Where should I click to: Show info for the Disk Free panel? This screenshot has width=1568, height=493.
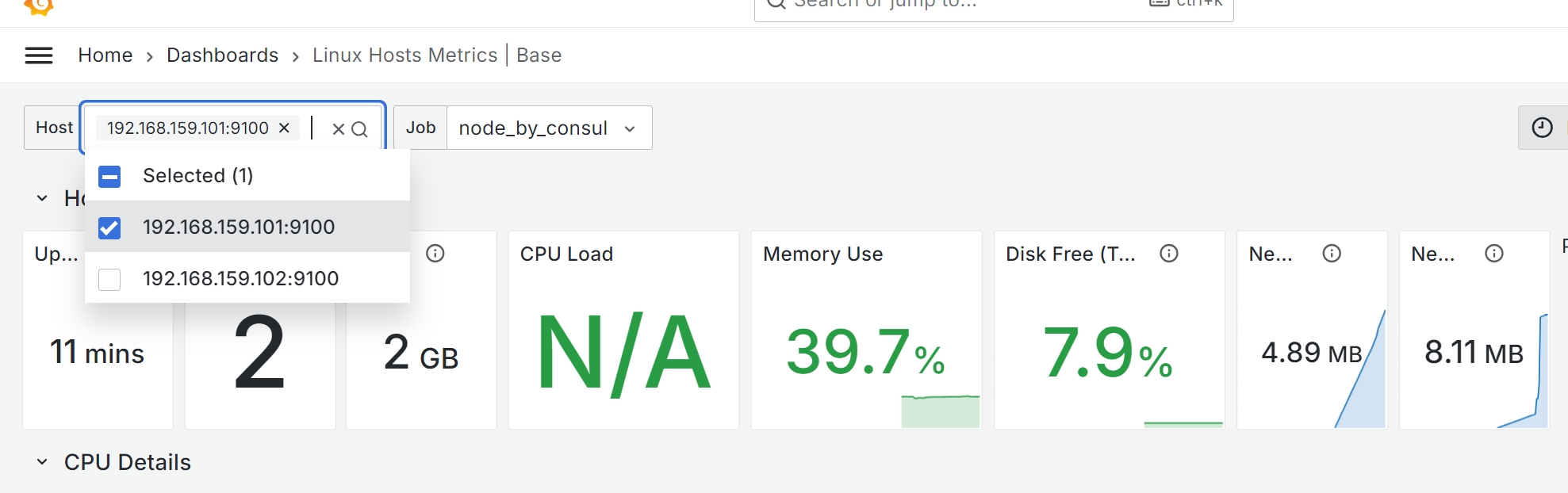1169,254
